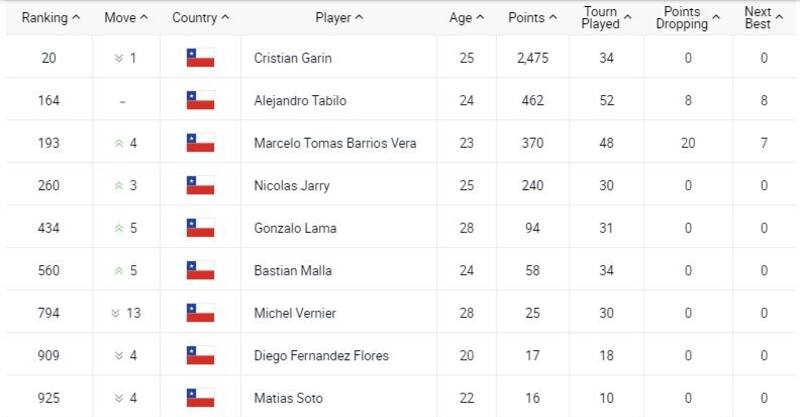
Task: Click the Chile flag in Alejandro Tabilo's row
Action: click(200, 100)
